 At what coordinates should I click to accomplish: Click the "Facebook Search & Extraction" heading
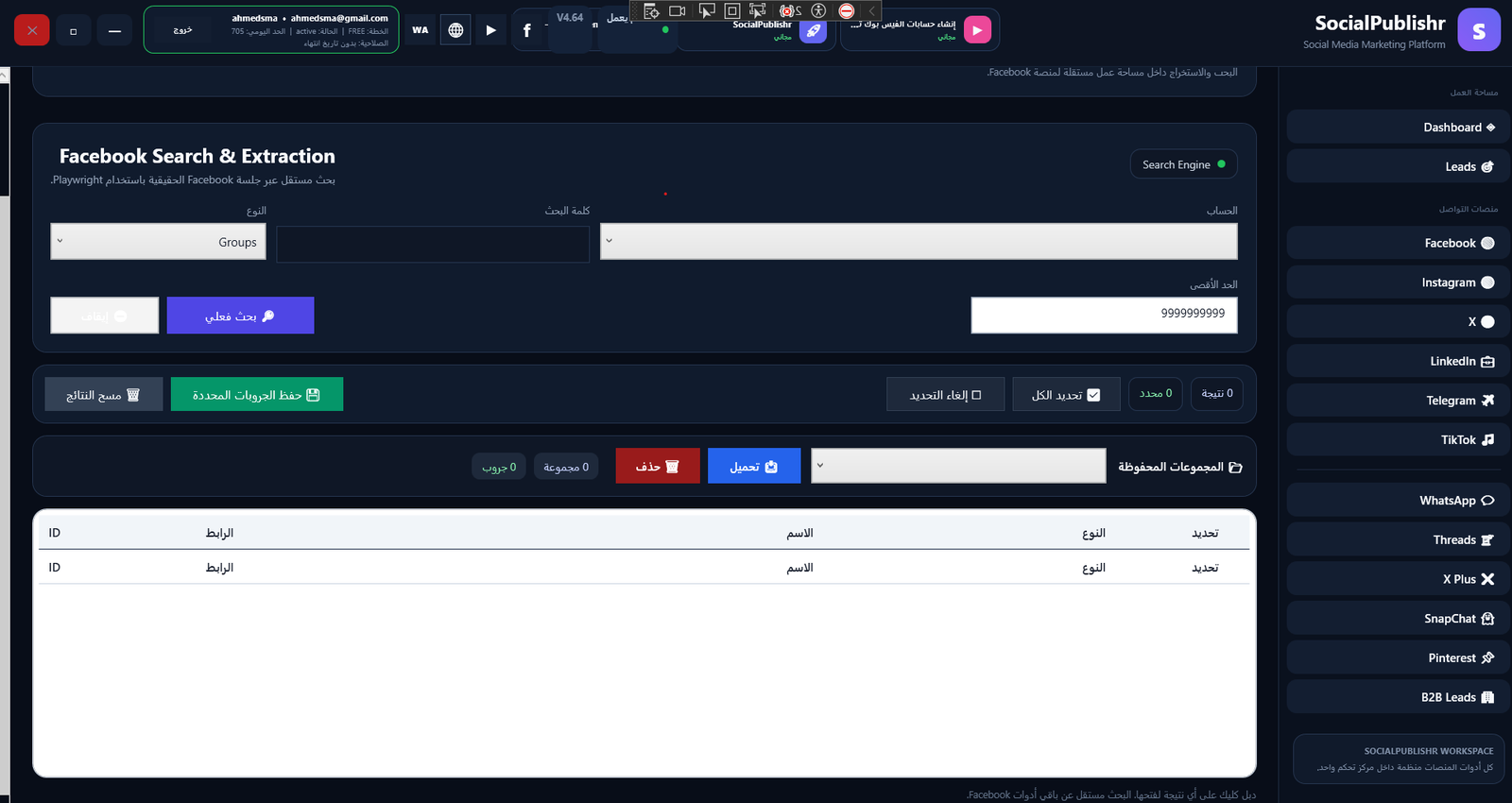[198, 156]
